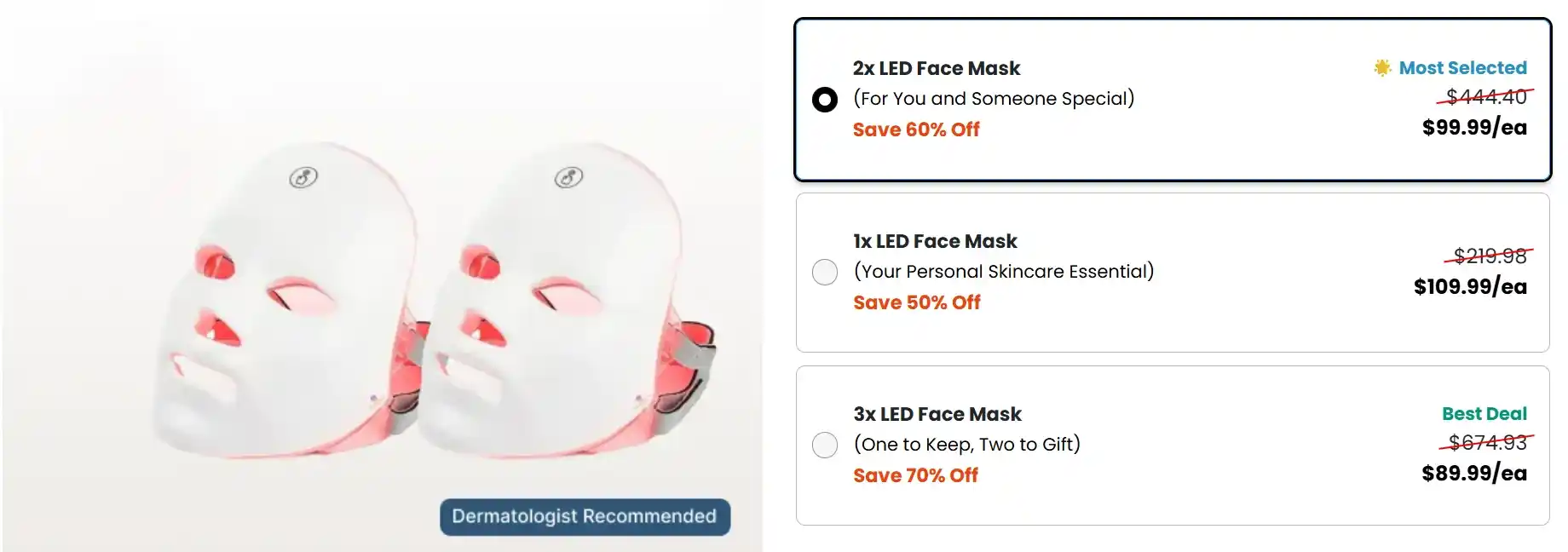The width and height of the screenshot is (1568, 552).
Task: Click the sun icon beside Most Selected
Action: point(1382,67)
